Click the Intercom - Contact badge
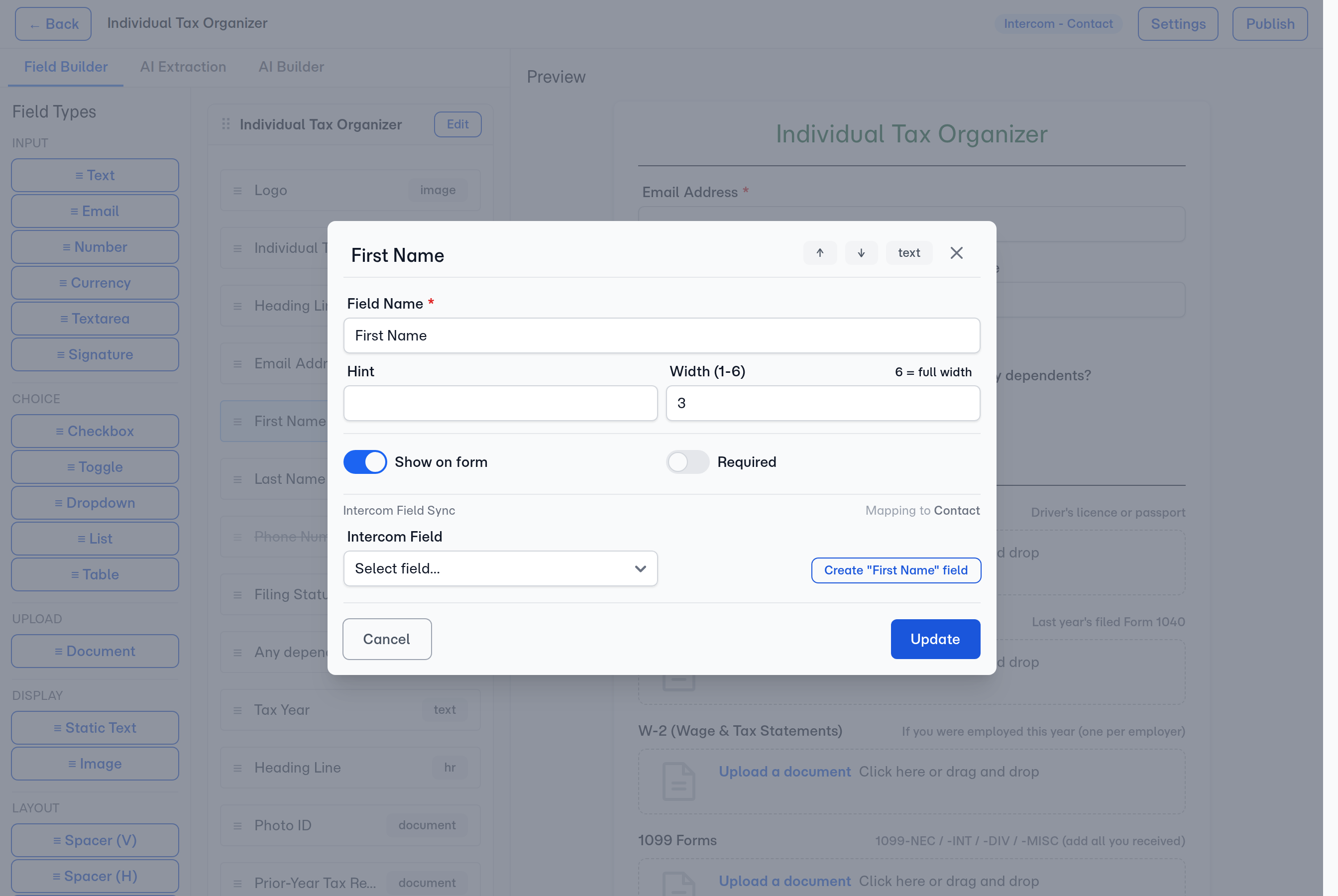Image resolution: width=1338 pixels, height=896 pixels. point(1058,24)
